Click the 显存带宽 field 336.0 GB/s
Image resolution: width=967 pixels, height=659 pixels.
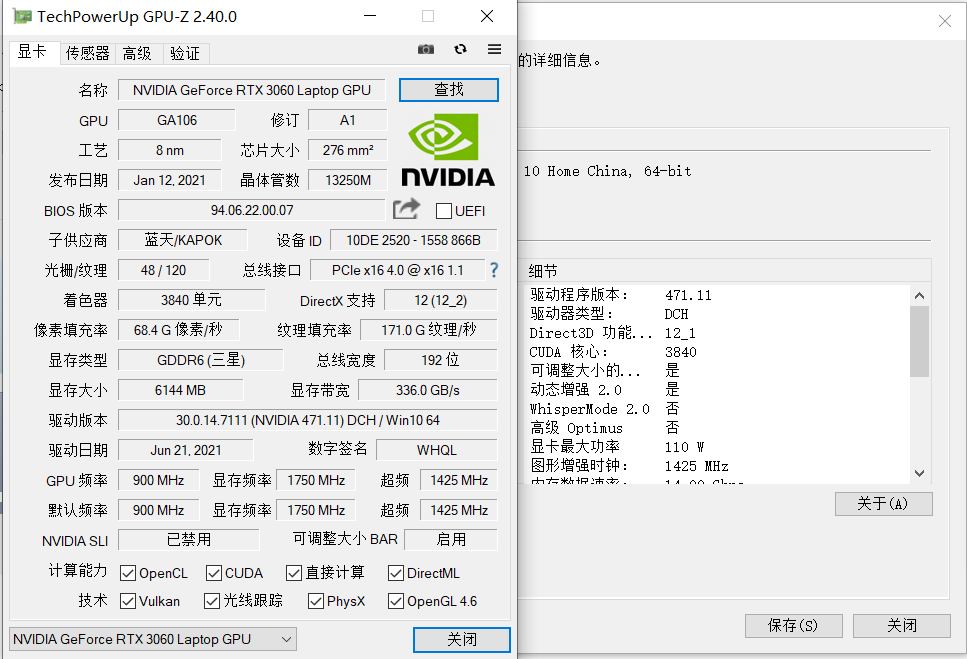point(427,390)
